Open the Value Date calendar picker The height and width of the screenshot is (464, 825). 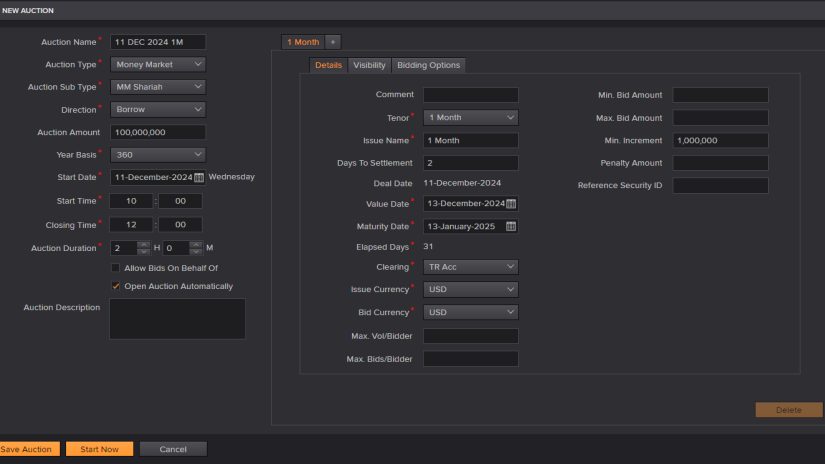[511, 204]
